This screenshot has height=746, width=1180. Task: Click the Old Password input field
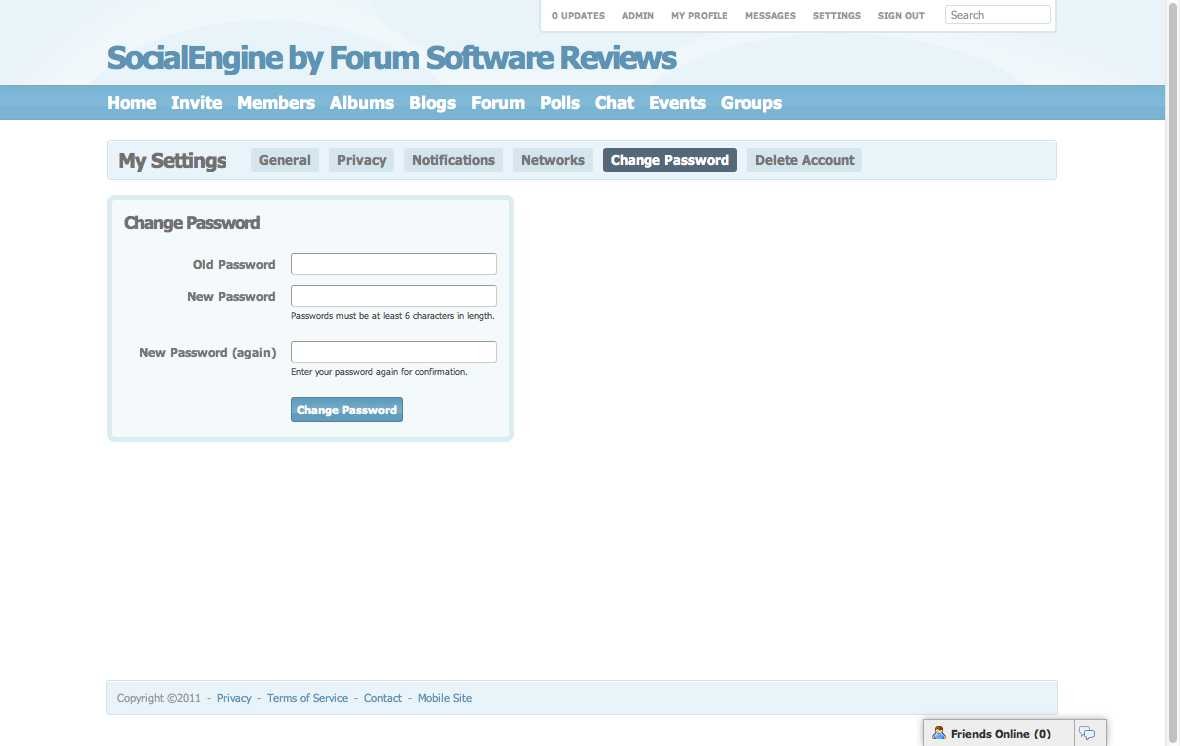(x=393, y=264)
